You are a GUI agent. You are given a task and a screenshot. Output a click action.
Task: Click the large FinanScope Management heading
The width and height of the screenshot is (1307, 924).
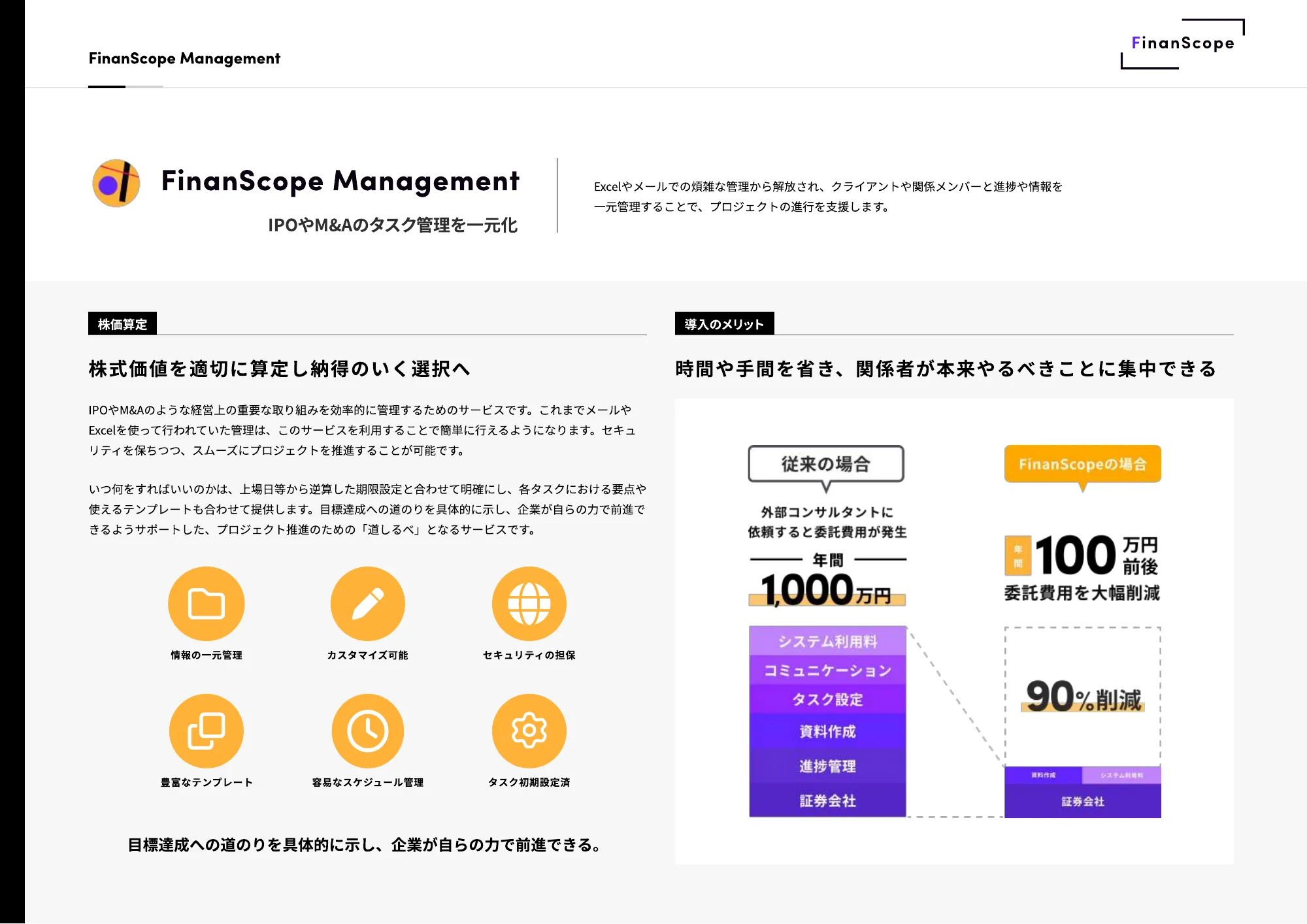point(340,181)
